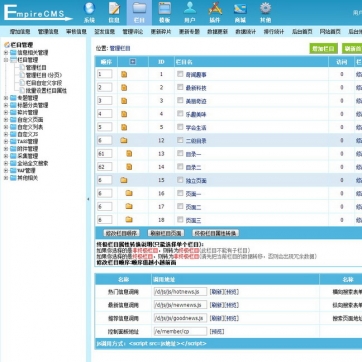This screenshot has height=362, width=362.
Task: Open 后台首页 in the secondary menu bar
Action: pyautogui.click(x=302, y=32)
